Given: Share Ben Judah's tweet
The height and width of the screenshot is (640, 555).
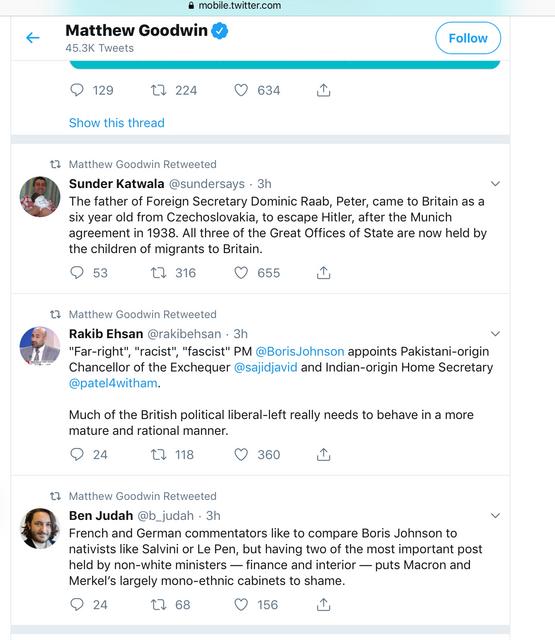Looking at the screenshot, I should tap(323, 604).
